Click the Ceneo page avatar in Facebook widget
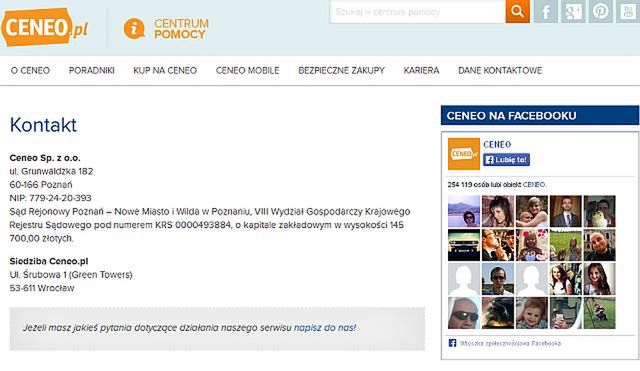This screenshot has width=640, height=371. point(464,154)
